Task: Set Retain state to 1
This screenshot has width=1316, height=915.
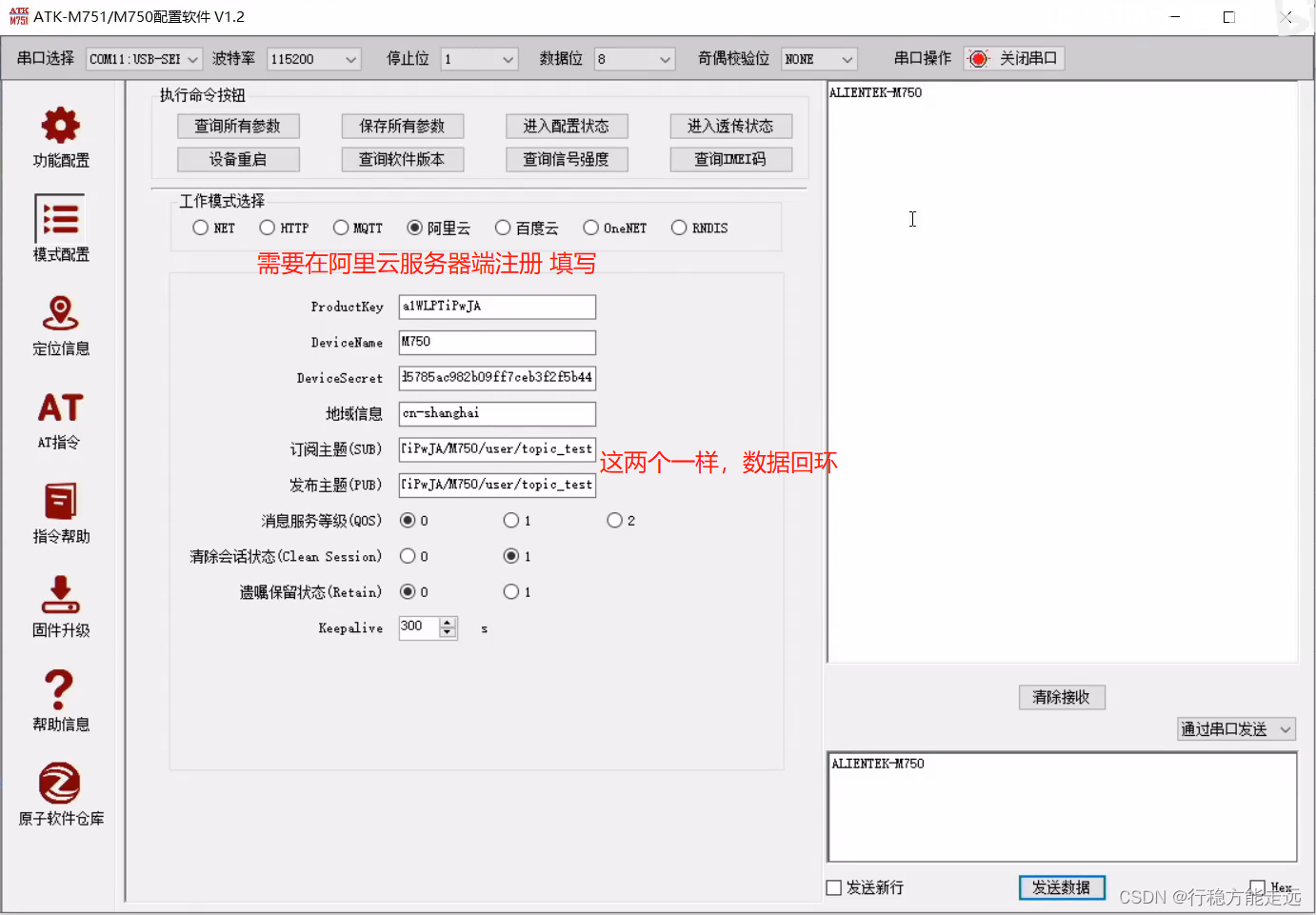Action: pos(511,591)
